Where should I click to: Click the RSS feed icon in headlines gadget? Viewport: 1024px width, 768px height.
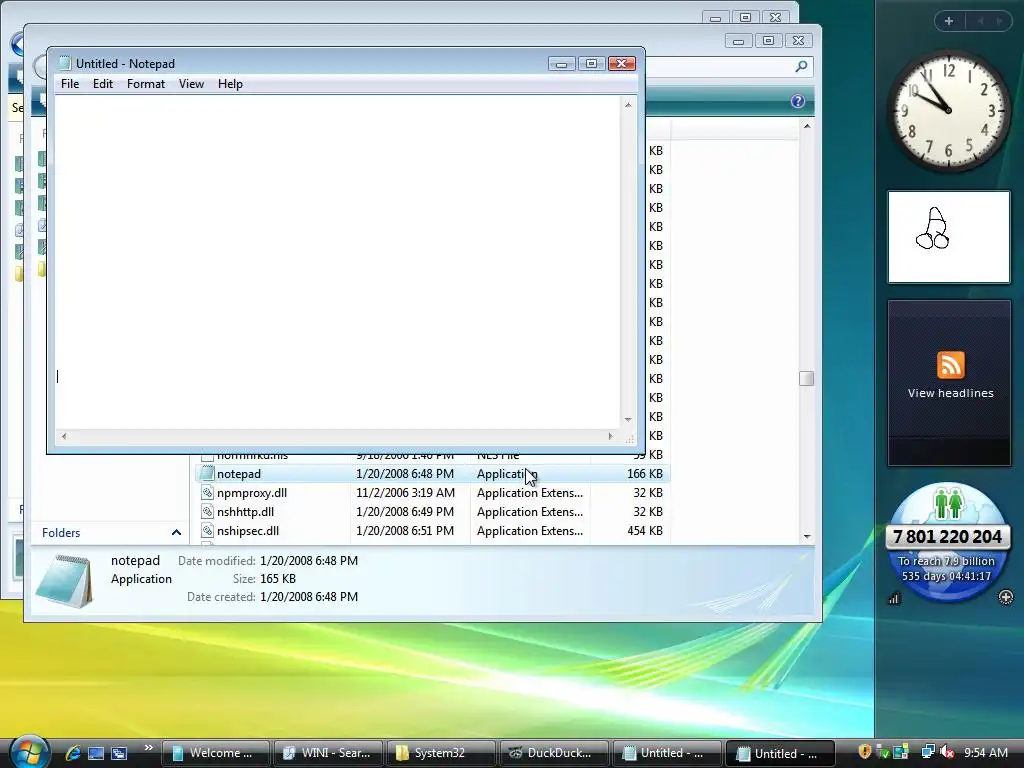click(x=950, y=364)
